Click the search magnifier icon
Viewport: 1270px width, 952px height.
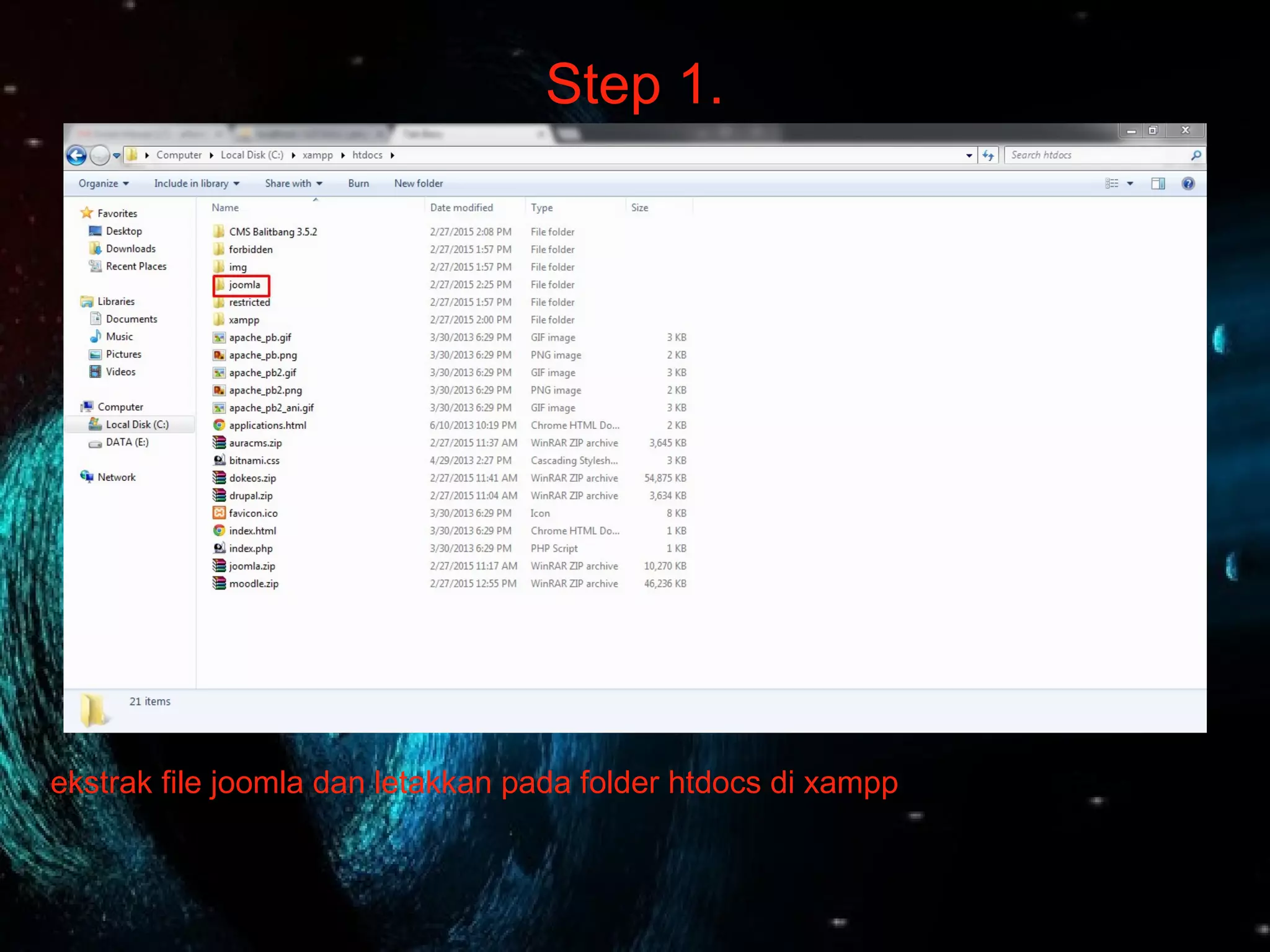(x=1196, y=155)
